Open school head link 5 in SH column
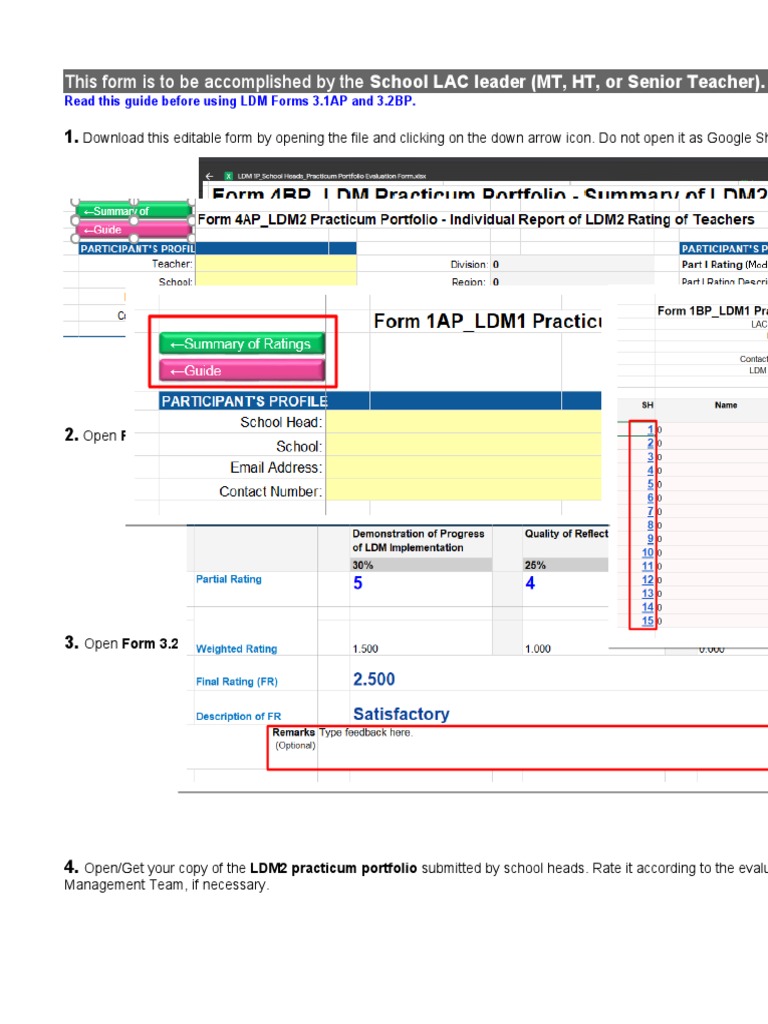Screen dimensions: 768x1024 [650, 484]
